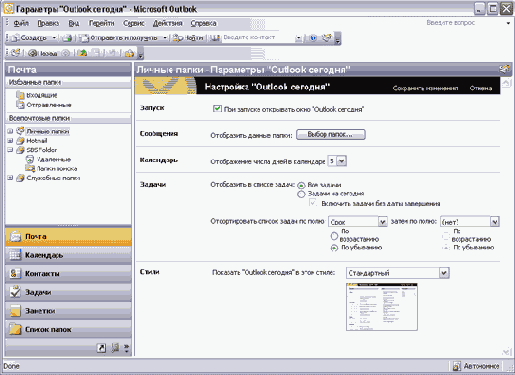Click the Shortcuts arrow icon
This screenshot has height=375, width=515.
pyautogui.click(x=101, y=348)
